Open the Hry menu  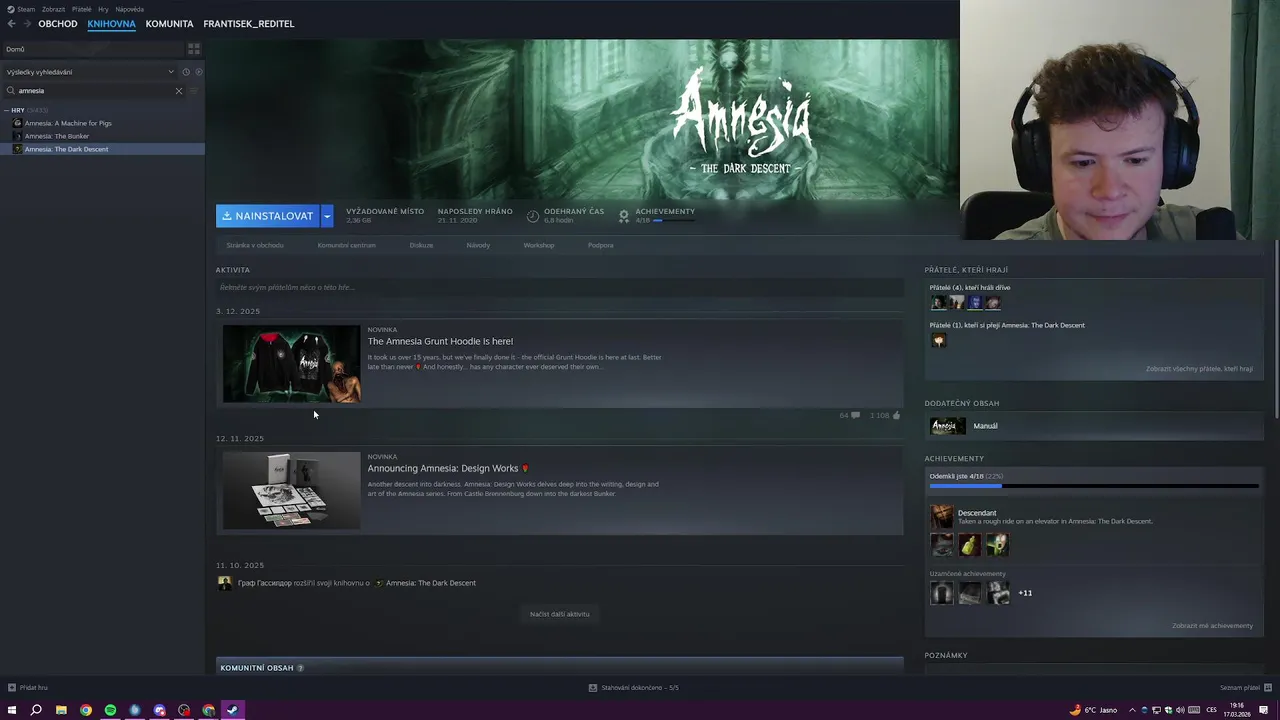pos(103,9)
